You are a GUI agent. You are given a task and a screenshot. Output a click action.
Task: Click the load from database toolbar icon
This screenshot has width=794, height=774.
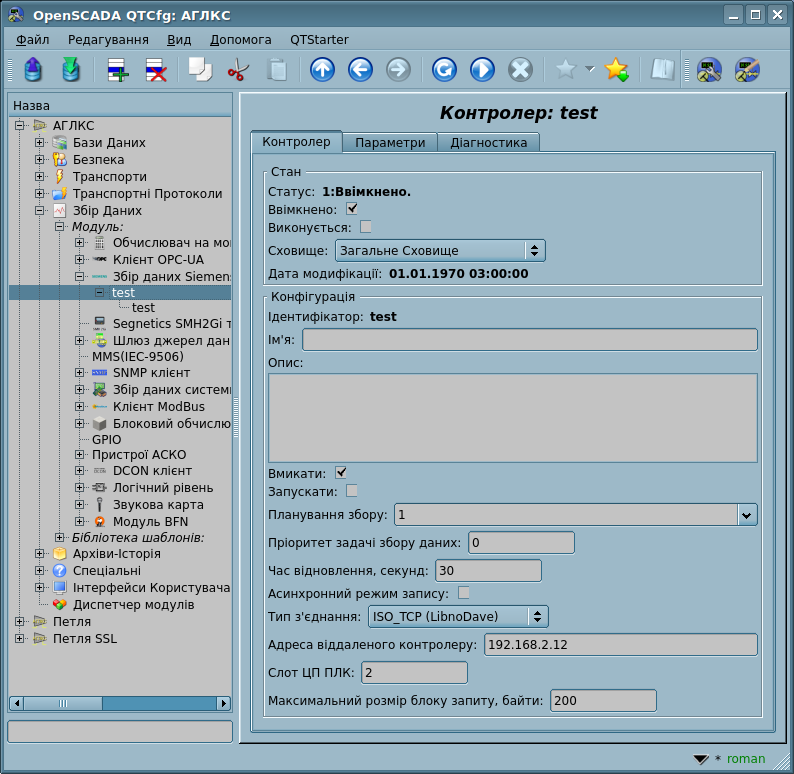tap(33, 70)
